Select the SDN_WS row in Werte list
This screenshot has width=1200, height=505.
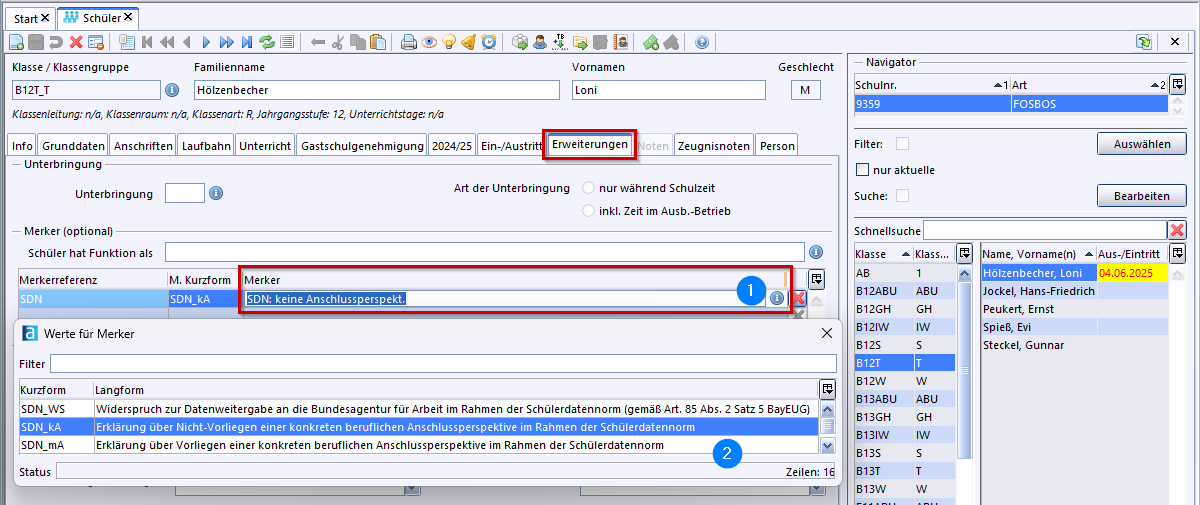(418, 408)
